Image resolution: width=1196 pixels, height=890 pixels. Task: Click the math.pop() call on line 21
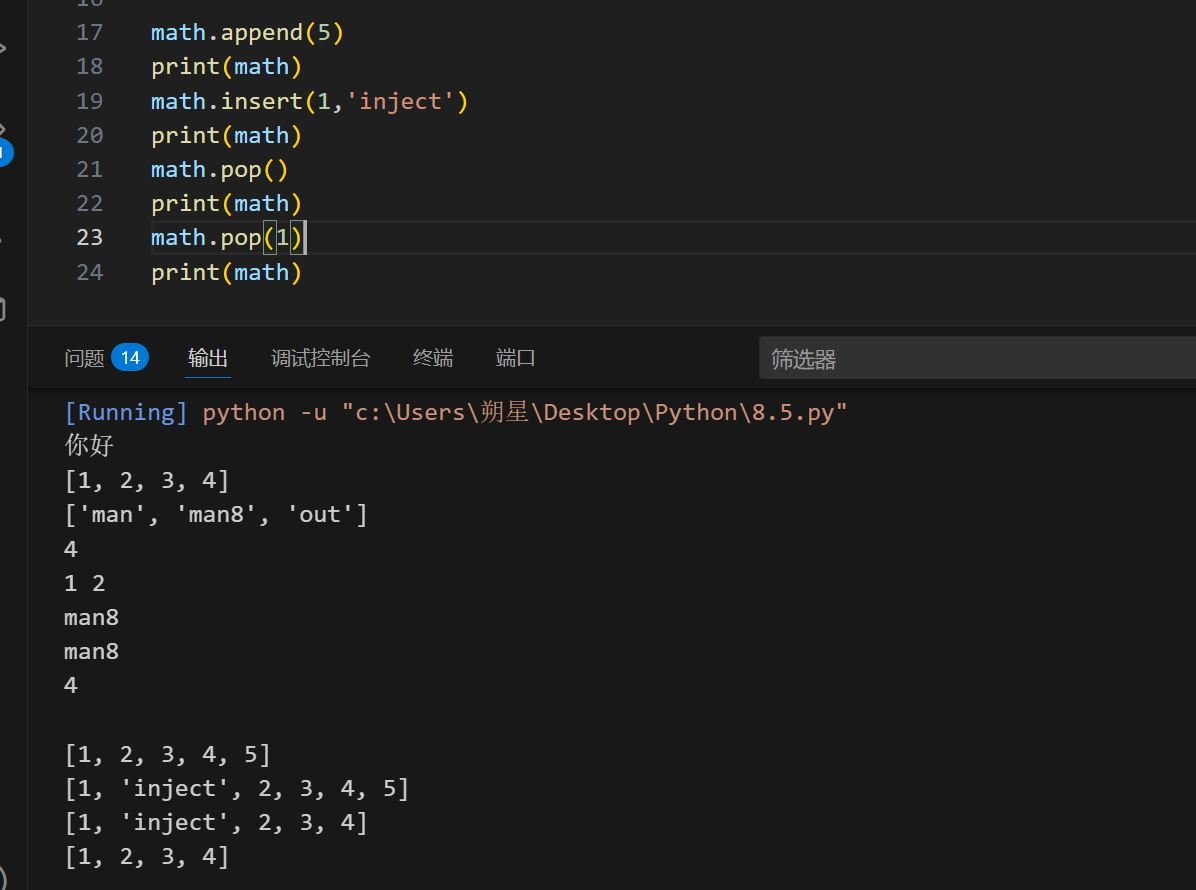click(219, 170)
